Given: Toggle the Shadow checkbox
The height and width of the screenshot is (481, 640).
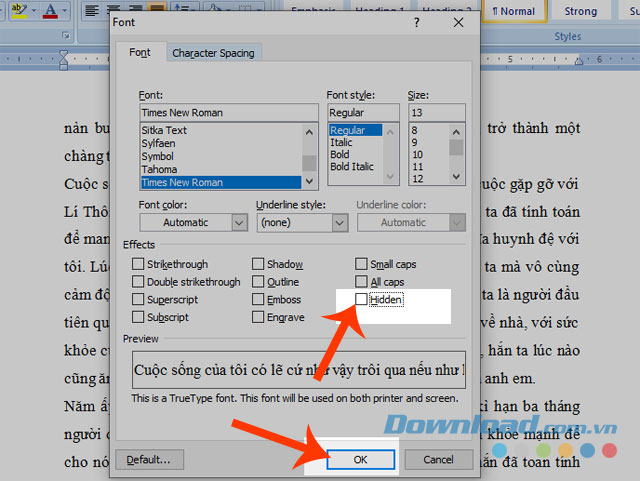Looking at the screenshot, I should coord(258,264).
